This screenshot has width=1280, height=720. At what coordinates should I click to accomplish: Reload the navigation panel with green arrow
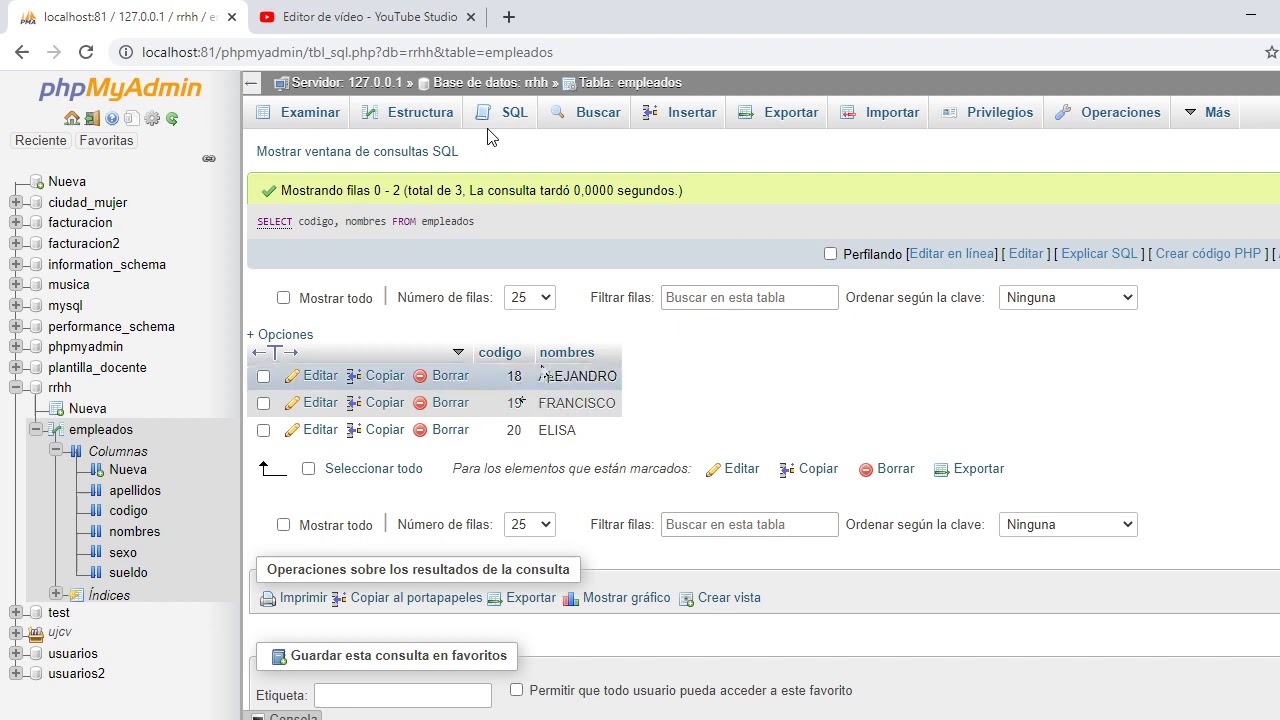(x=172, y=118)
